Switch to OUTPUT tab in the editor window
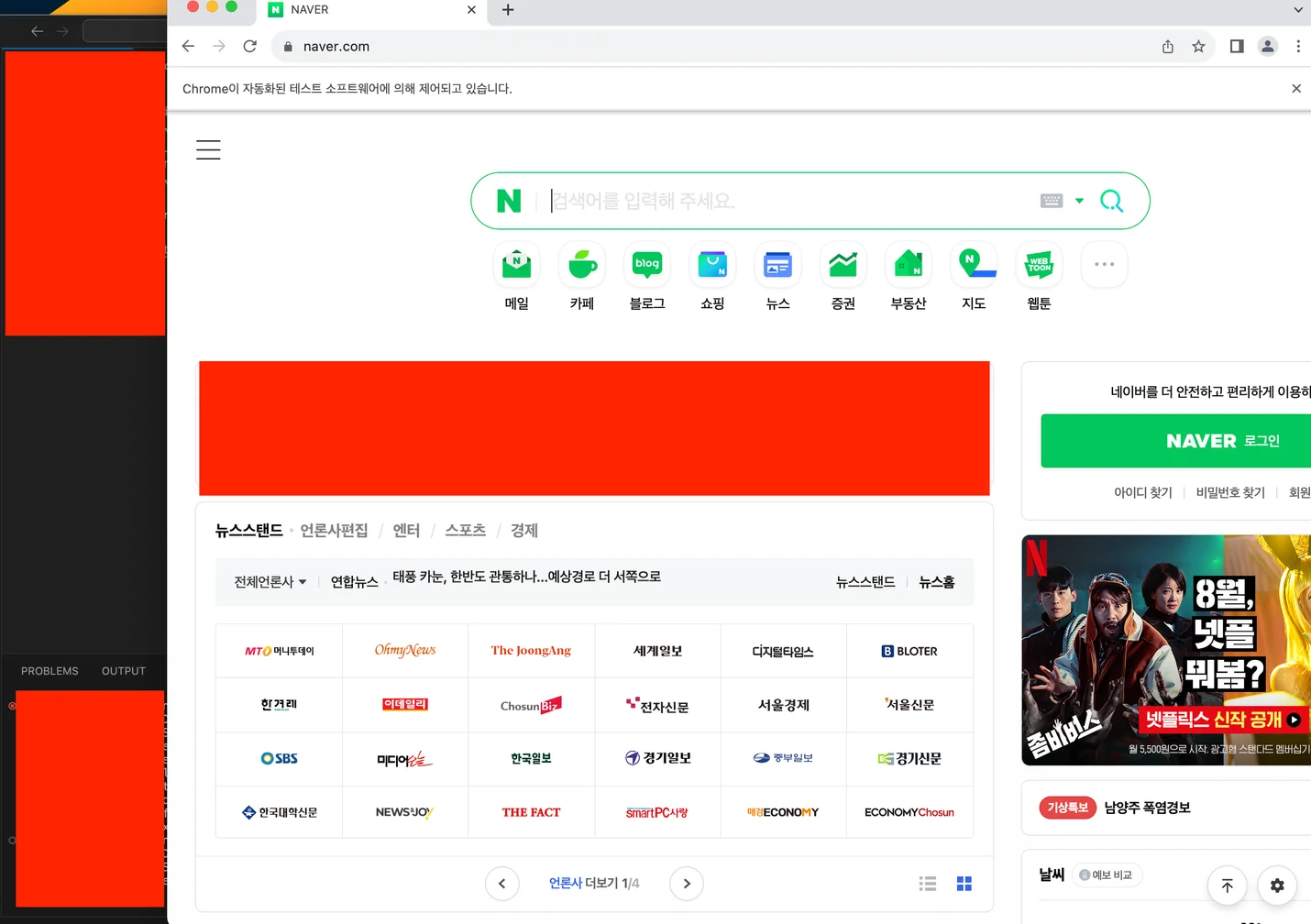Screen dimensions: 1311x924 coord(124,671)
